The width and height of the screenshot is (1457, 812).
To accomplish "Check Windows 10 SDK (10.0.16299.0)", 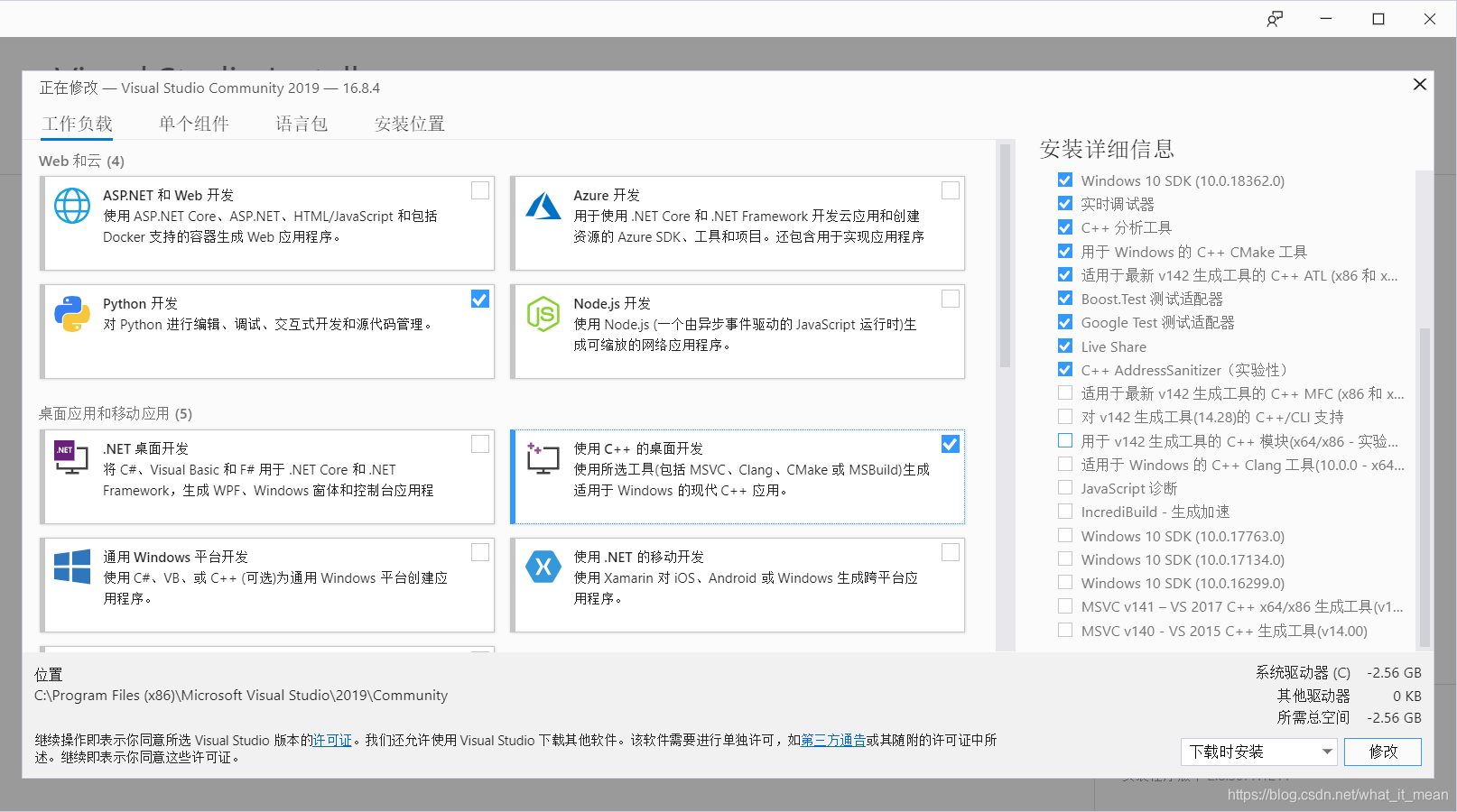I will pos(1065,583).
